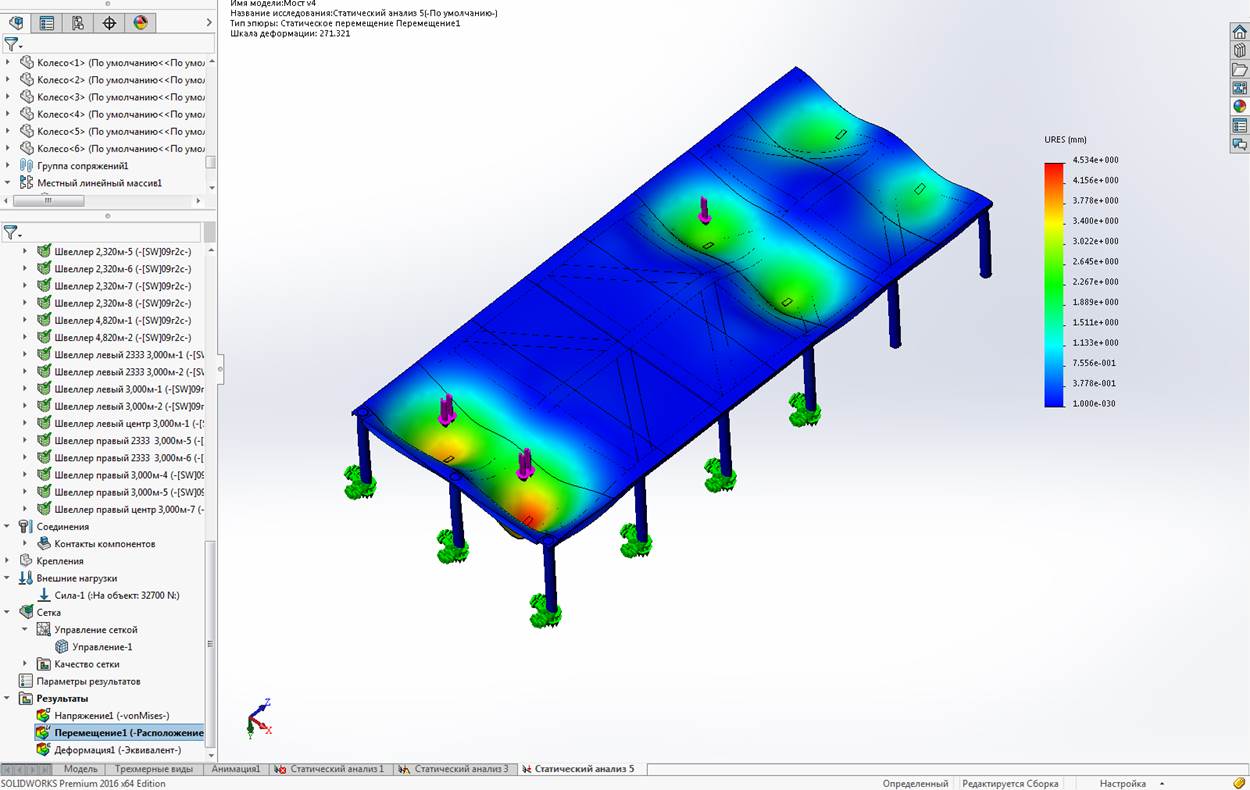
Task: Open the simulation tree filter funnel
Action: coord(11,232)
